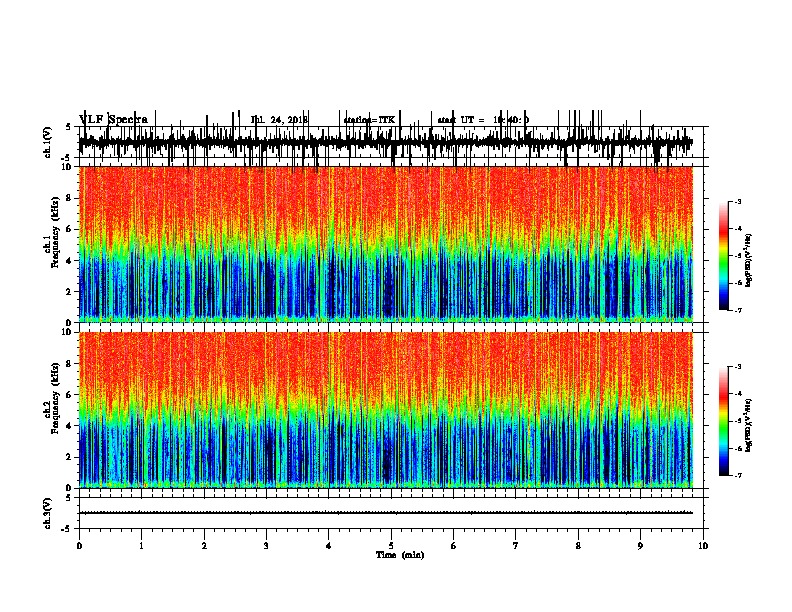
Task: Click the ch.3(V) axis label
Action: 48,513
